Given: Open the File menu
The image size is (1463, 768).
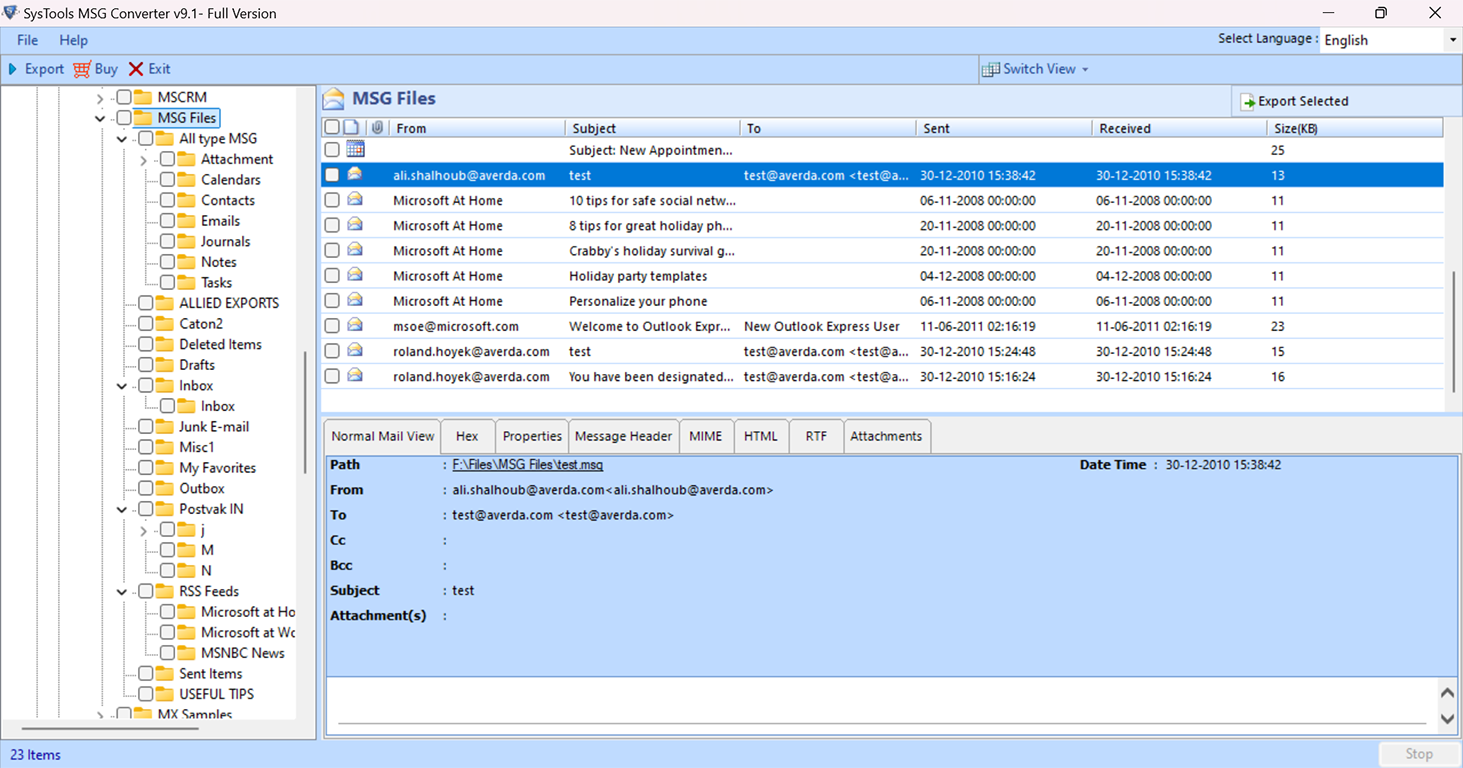Looking at the screenshot, I should (x=26, y=40).
